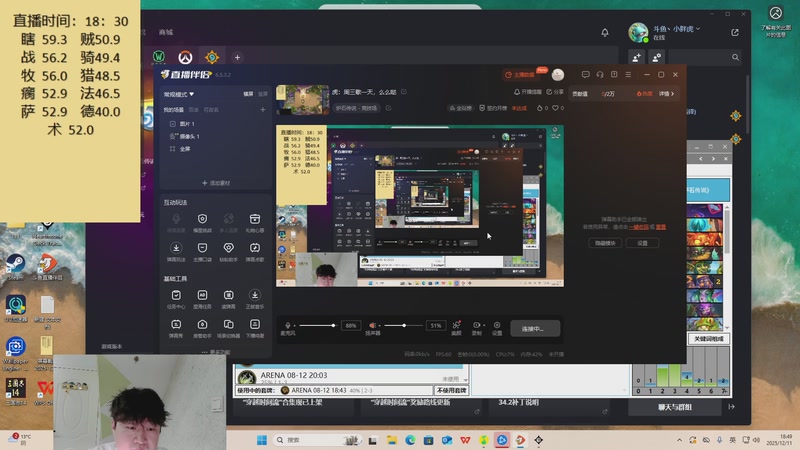Image resolution: width=800 pixels, height=450 pixels.
Task: Open the Steam desktop shortcut
Action: click(15, 265)
